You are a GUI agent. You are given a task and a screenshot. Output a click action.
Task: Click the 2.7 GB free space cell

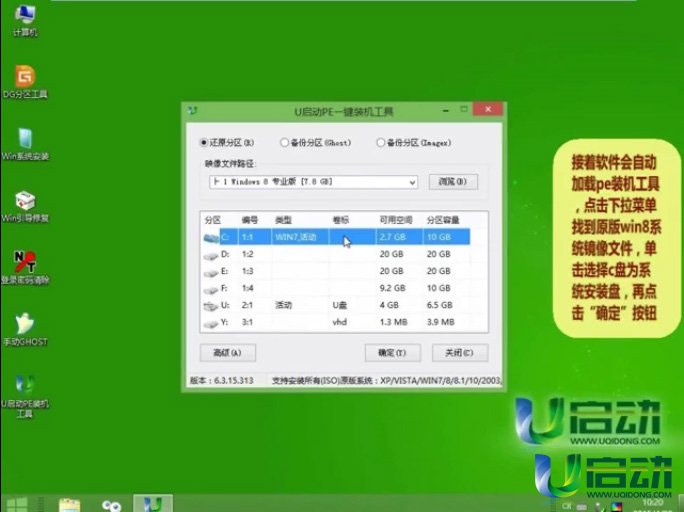(393, 237)
